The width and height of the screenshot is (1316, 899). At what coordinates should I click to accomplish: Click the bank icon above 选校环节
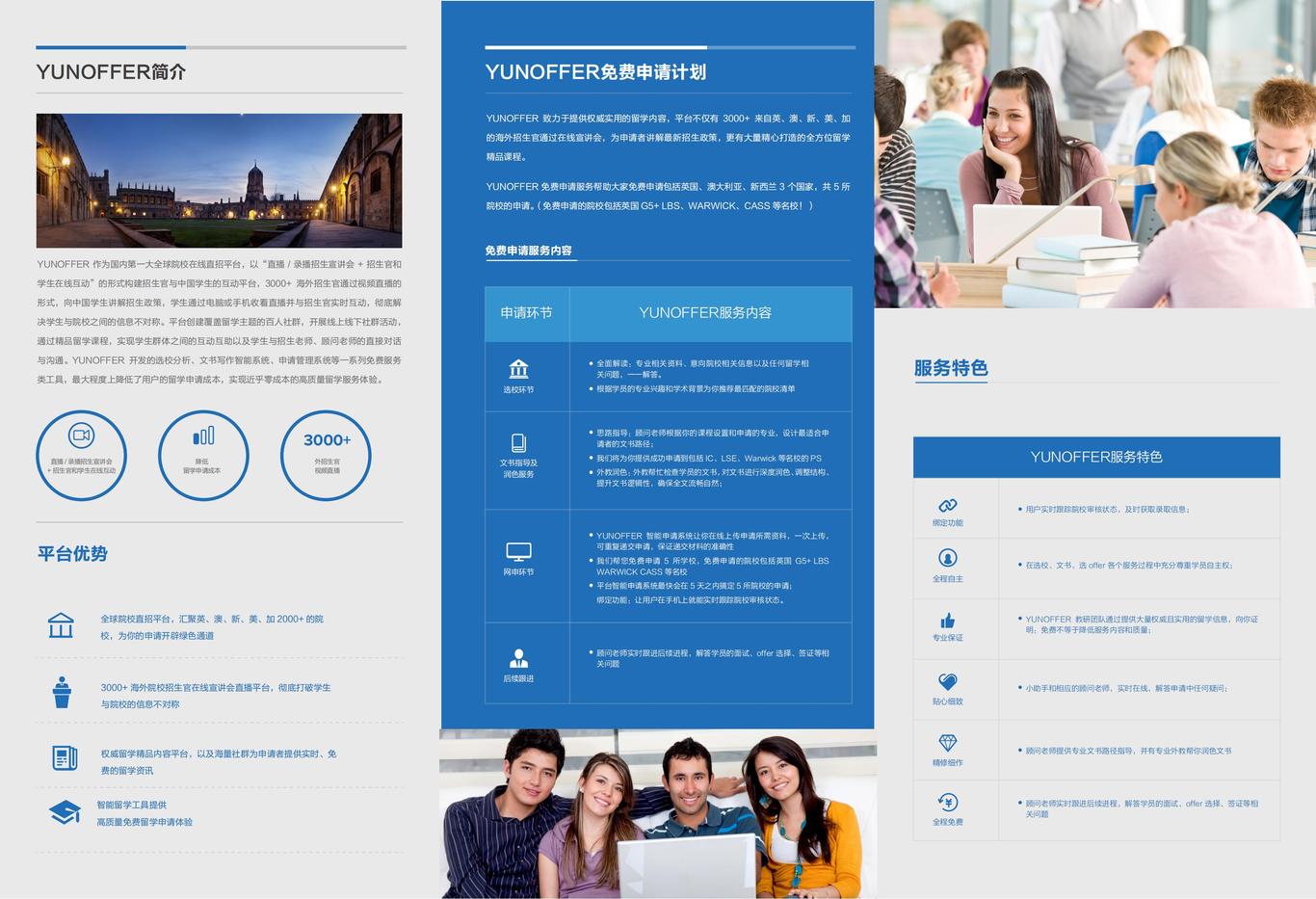pyautogui.click(x=518, y=369)
